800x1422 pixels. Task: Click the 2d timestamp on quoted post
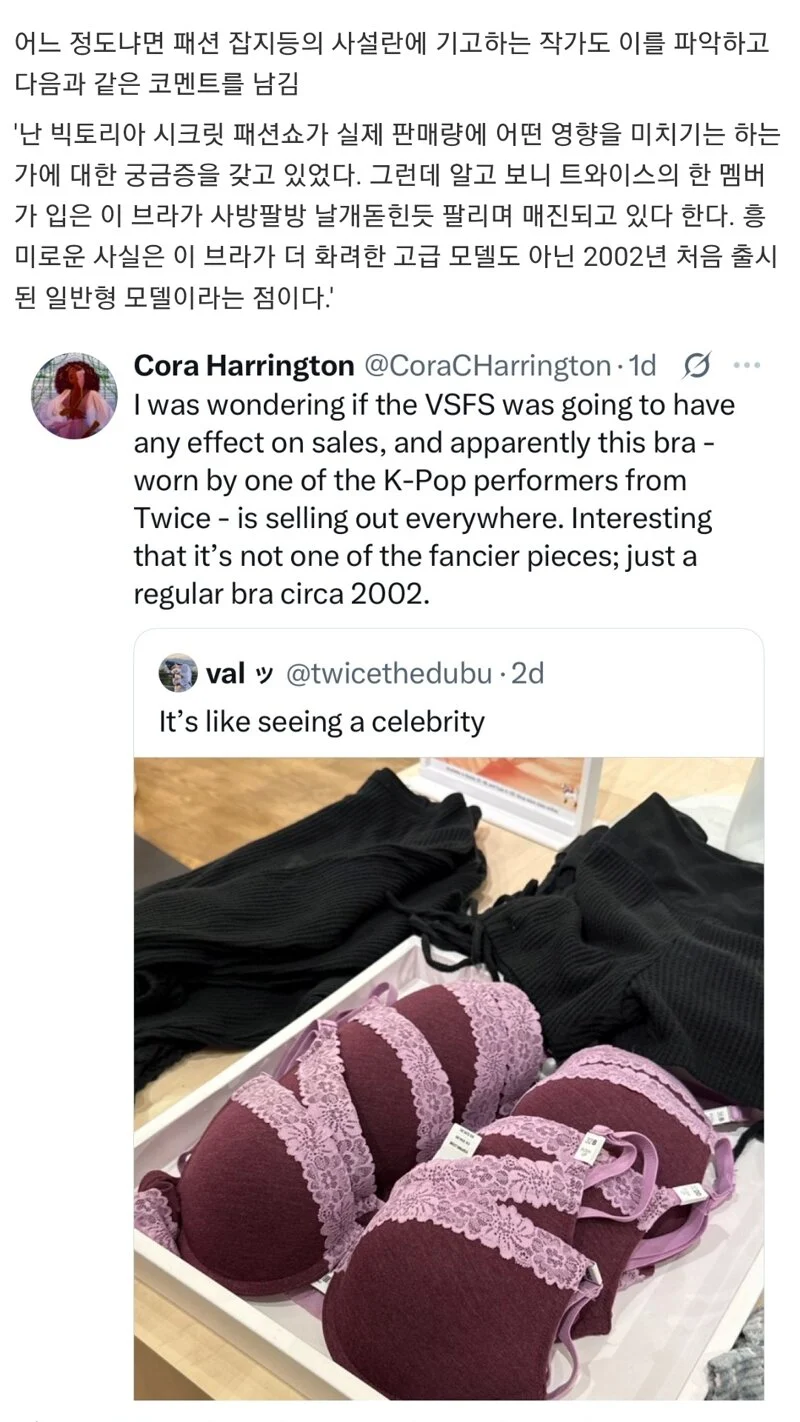pos(528,673)
